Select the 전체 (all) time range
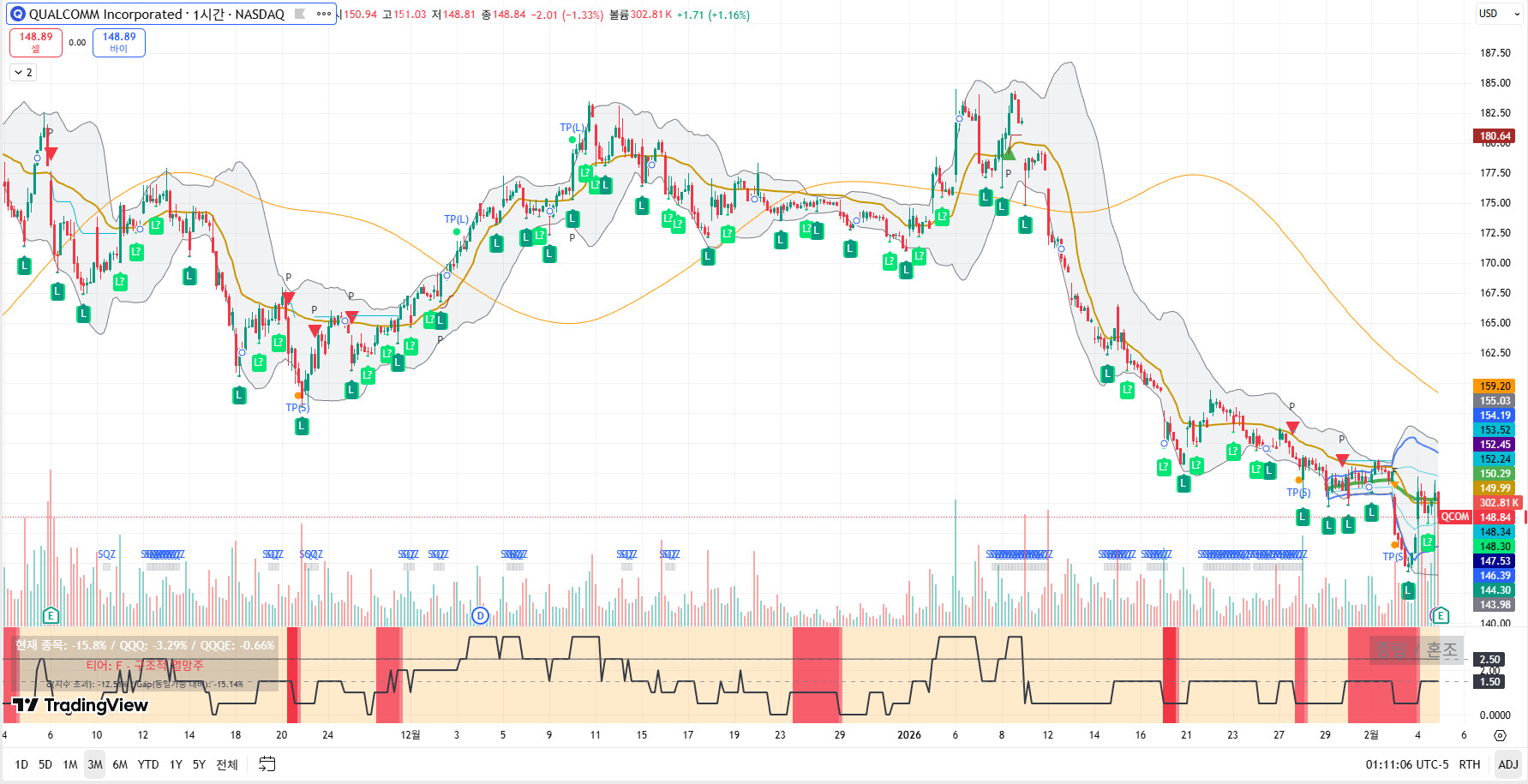 (x=227, y=764)
